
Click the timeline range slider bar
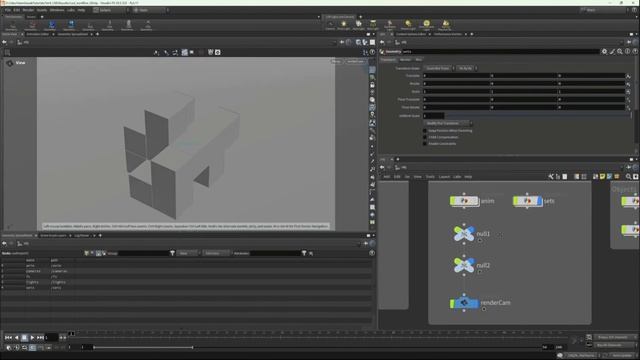[x=143, y=347]
